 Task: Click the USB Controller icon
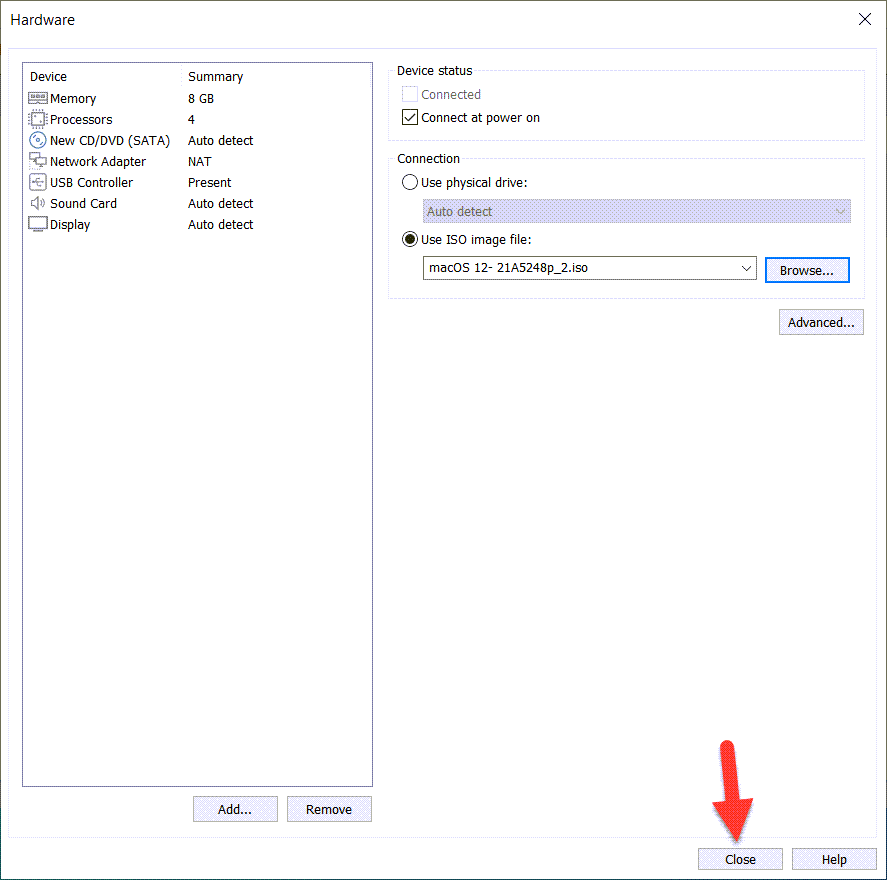[x=38, y=183]
